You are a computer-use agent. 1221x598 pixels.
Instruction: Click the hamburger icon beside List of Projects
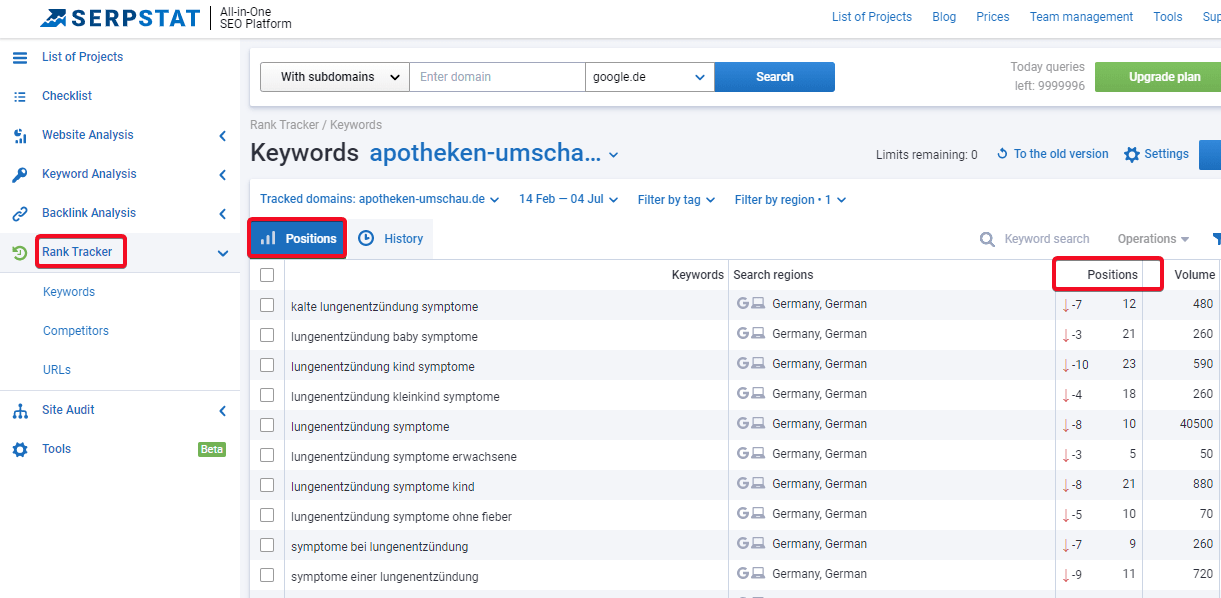coord(20,57)
